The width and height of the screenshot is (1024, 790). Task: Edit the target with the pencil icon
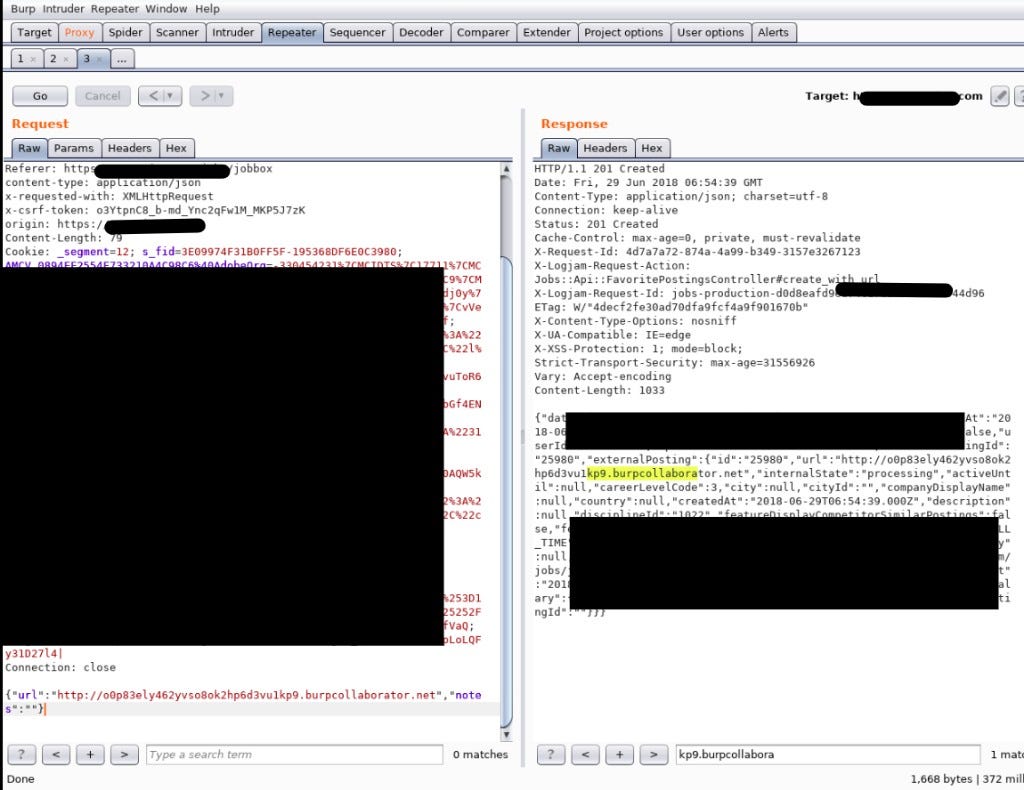tap(1000, 96)
